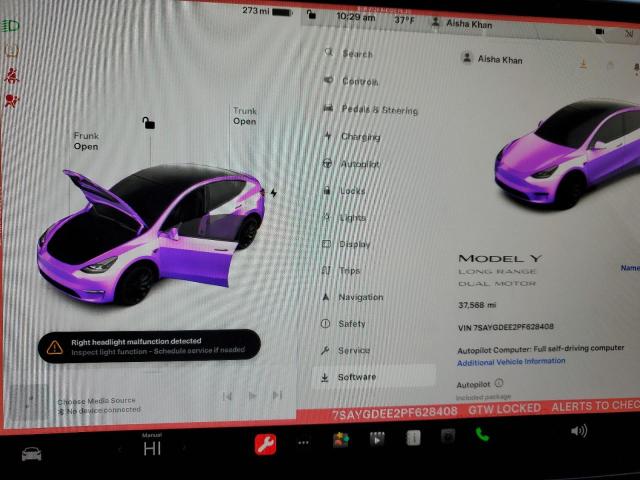Viewport: 640px width, 480px height.
Task: Open Navigation settings
Action: point(352,297)
